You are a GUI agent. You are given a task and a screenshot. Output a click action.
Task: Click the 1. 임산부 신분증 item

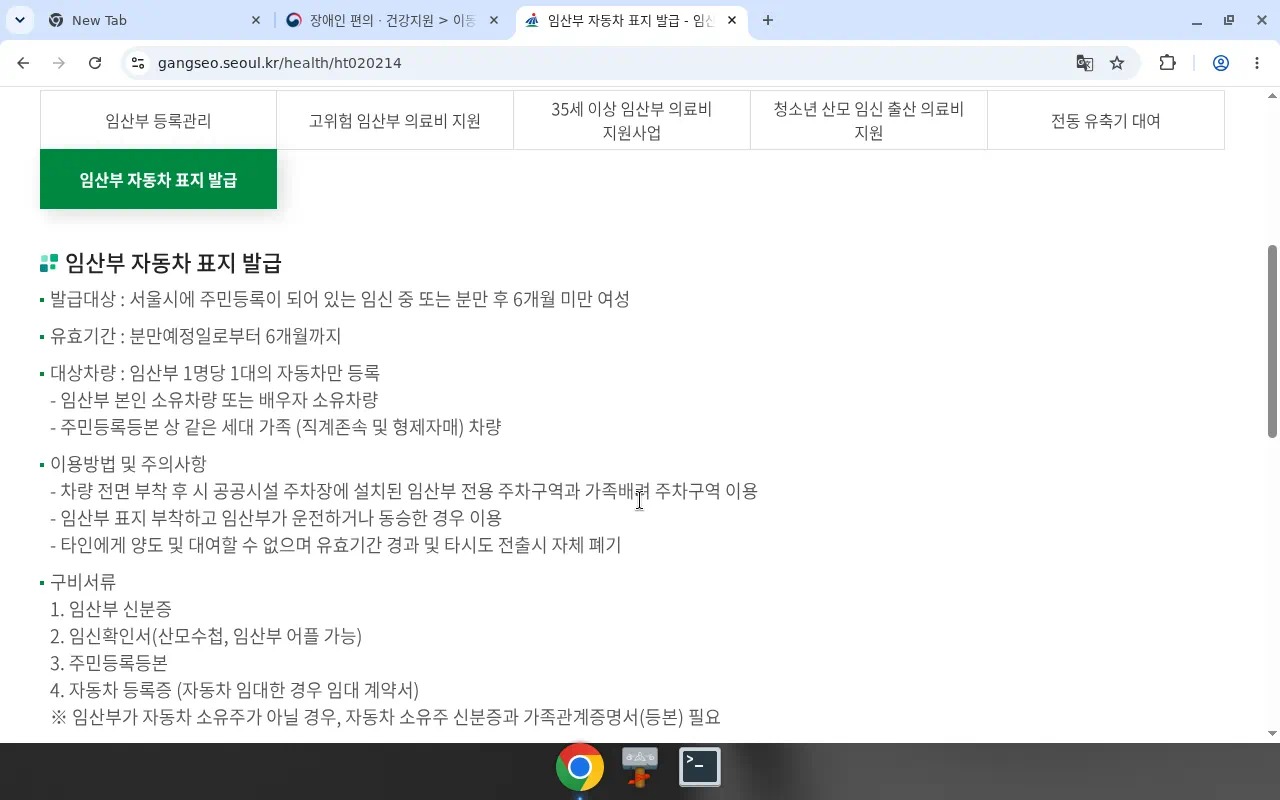coord(111,609)
